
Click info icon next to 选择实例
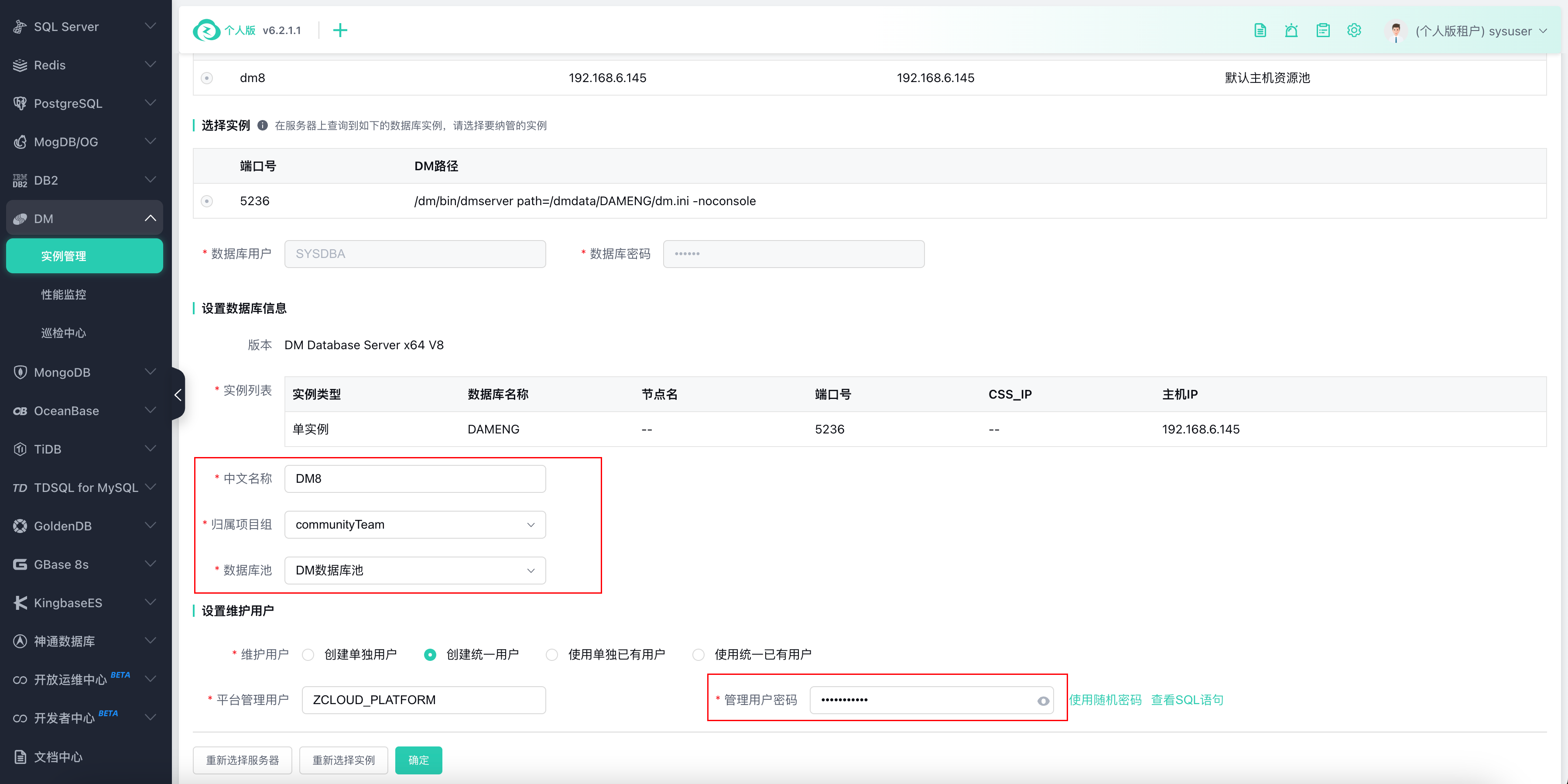click(x=262, y=125)
